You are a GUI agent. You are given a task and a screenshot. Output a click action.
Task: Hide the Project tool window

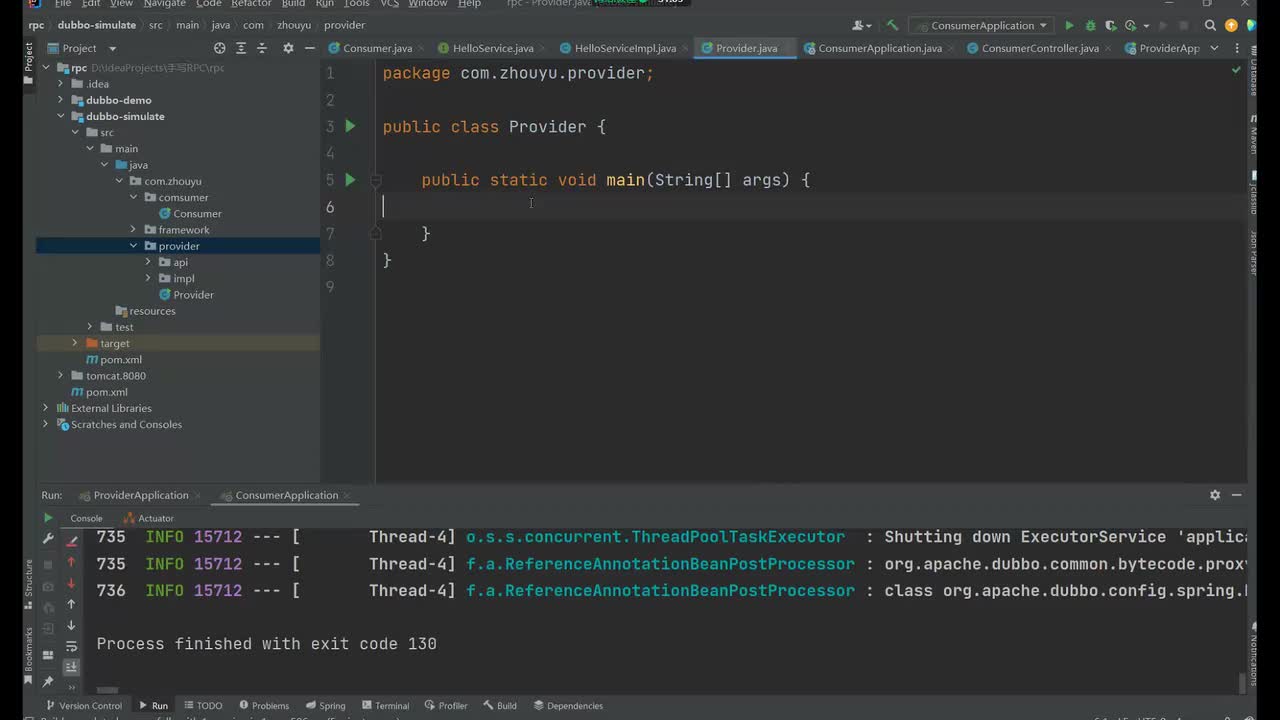(x=310, y=48)
